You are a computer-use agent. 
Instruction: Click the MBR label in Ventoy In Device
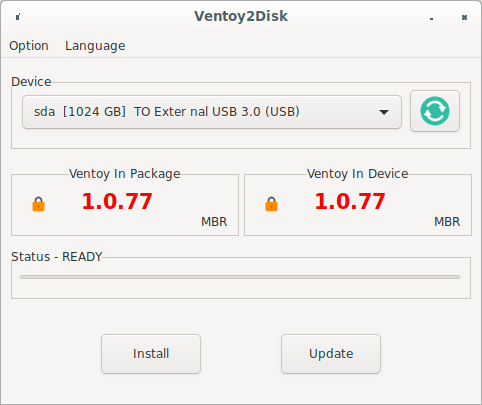click(447, 222)
